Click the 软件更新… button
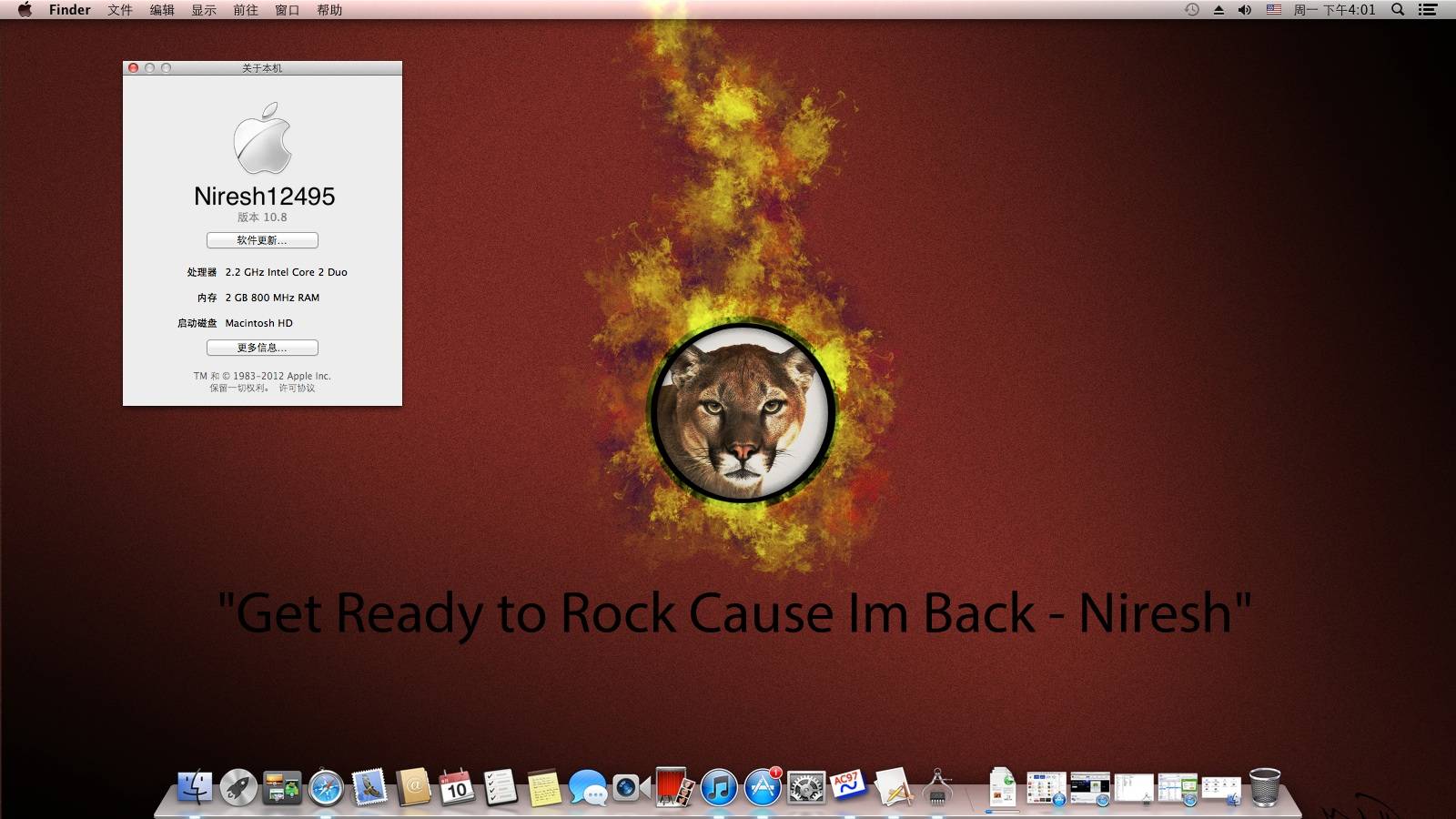Screen dimensions: 1456x819 point(262,240)
